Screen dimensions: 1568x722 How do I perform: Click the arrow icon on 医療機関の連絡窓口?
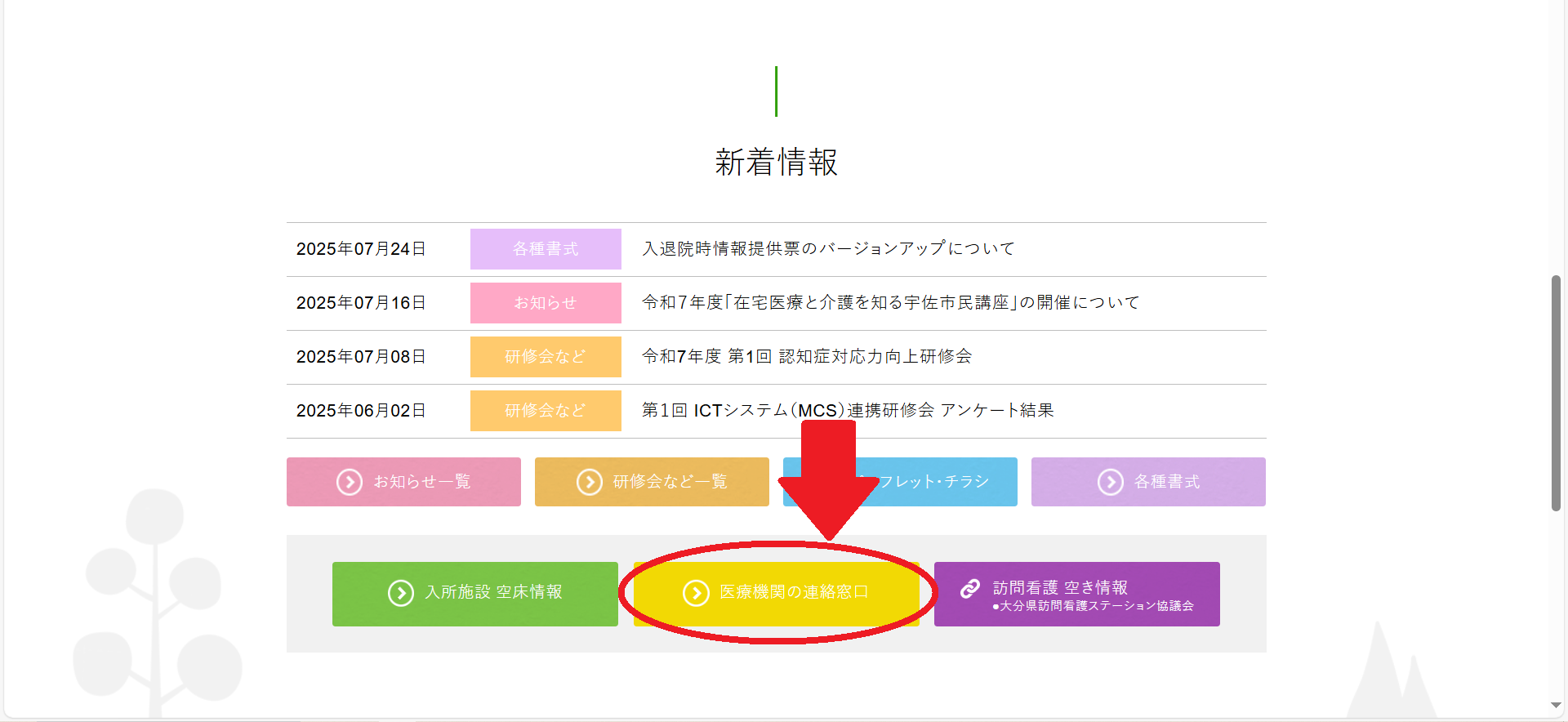(696, 593)
